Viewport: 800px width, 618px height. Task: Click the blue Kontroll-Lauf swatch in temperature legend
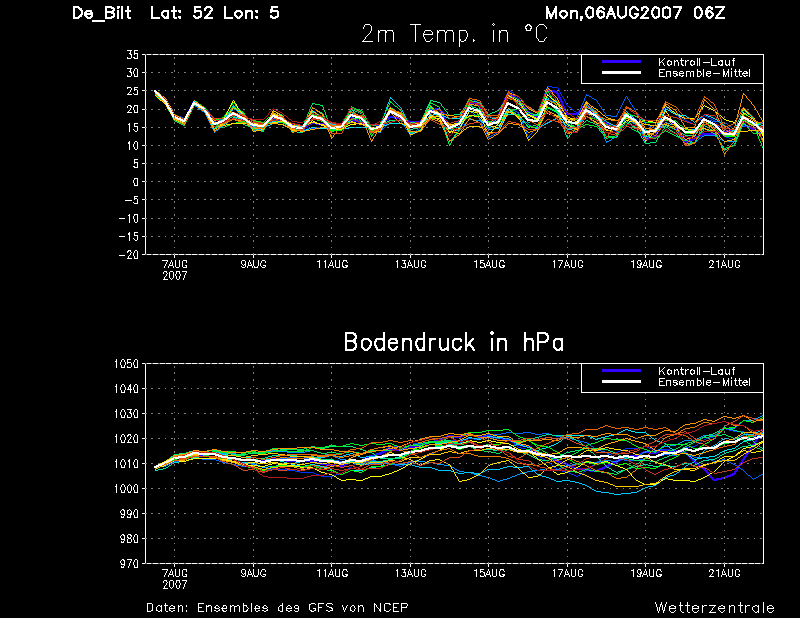621,62
